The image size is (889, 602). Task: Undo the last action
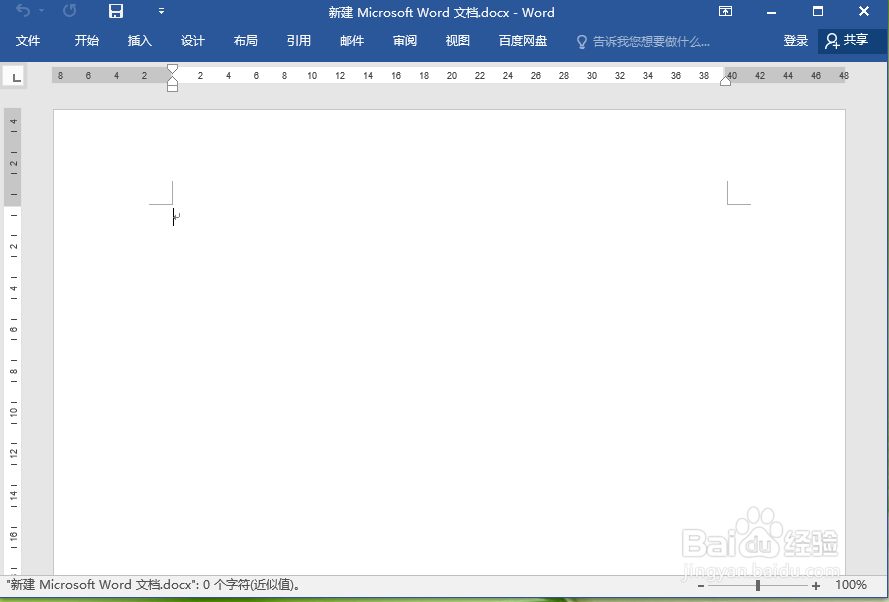pos(25,12)
